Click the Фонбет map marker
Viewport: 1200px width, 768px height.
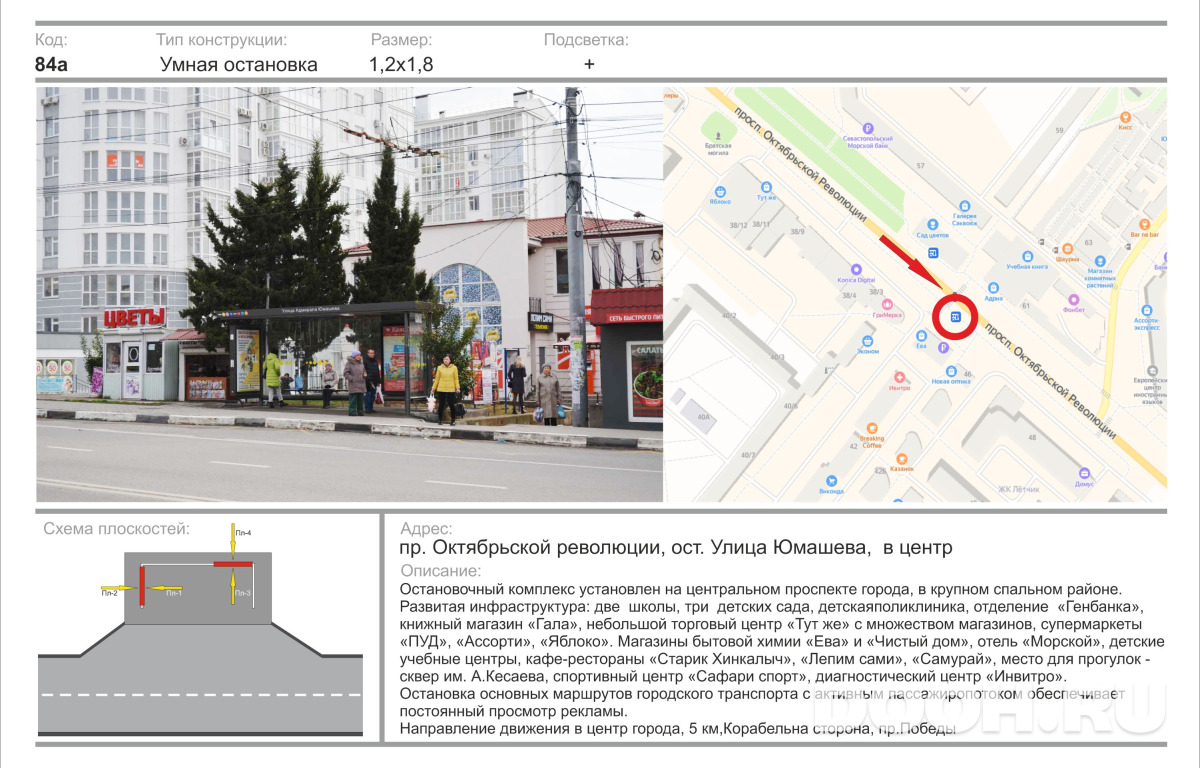1074,299
